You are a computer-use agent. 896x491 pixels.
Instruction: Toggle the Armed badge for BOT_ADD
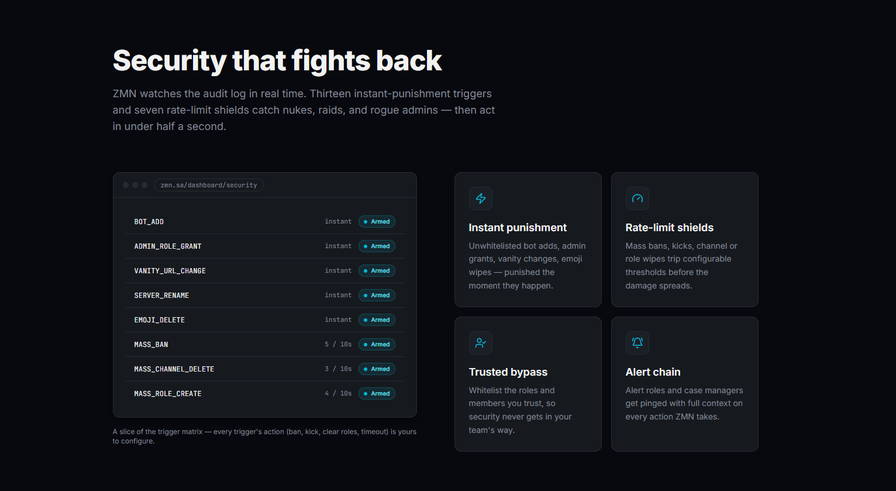pyautogui.click(x=377, y=222)
